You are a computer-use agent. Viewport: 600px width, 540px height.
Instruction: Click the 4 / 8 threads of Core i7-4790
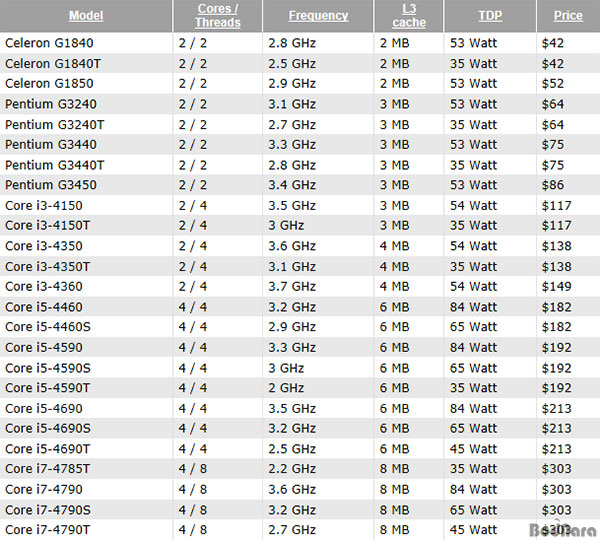click(x=193, y=490)
